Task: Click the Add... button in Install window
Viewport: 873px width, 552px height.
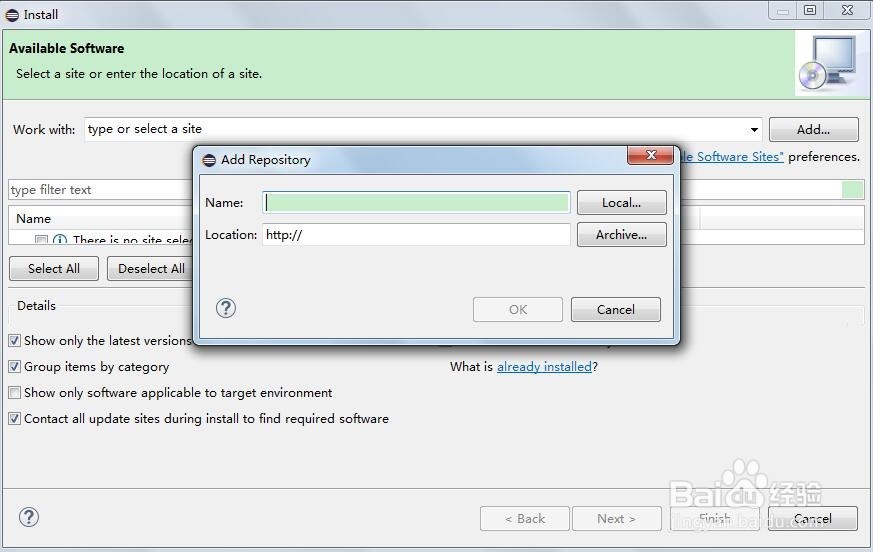Action: [813, 130]
